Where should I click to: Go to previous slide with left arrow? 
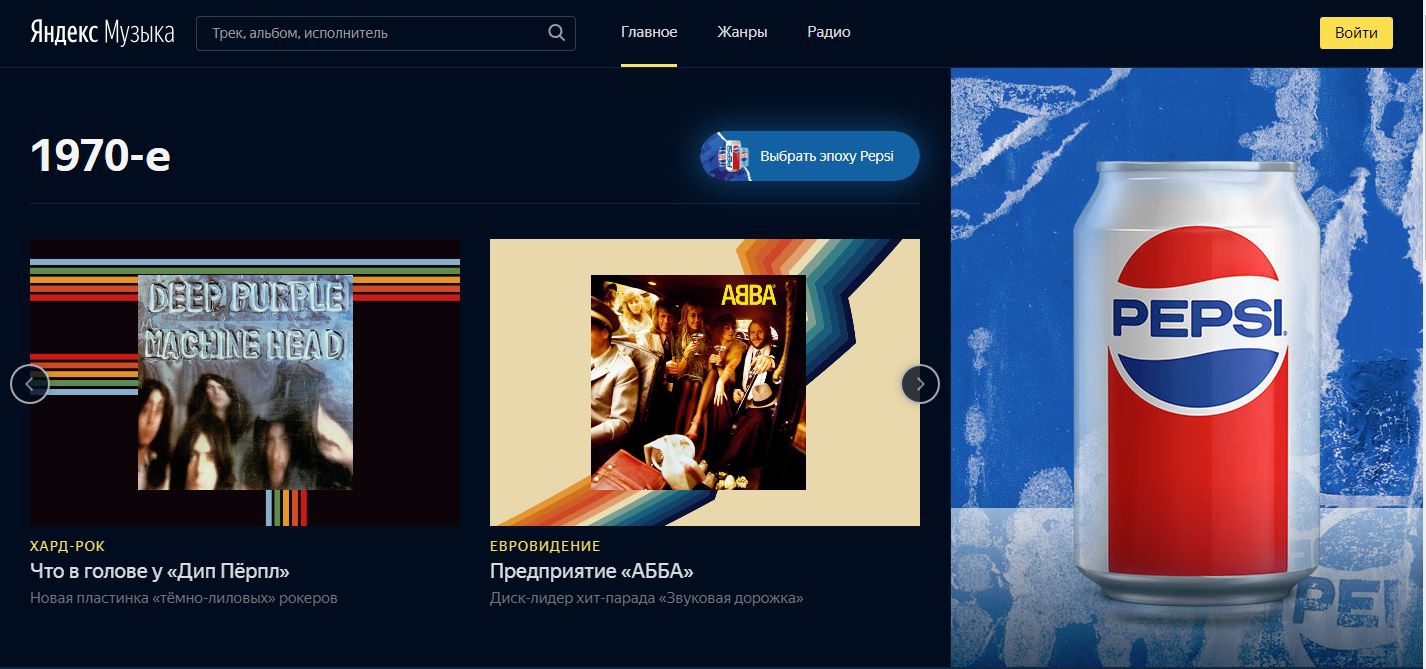pyautogui.click(x=30, y=384)
